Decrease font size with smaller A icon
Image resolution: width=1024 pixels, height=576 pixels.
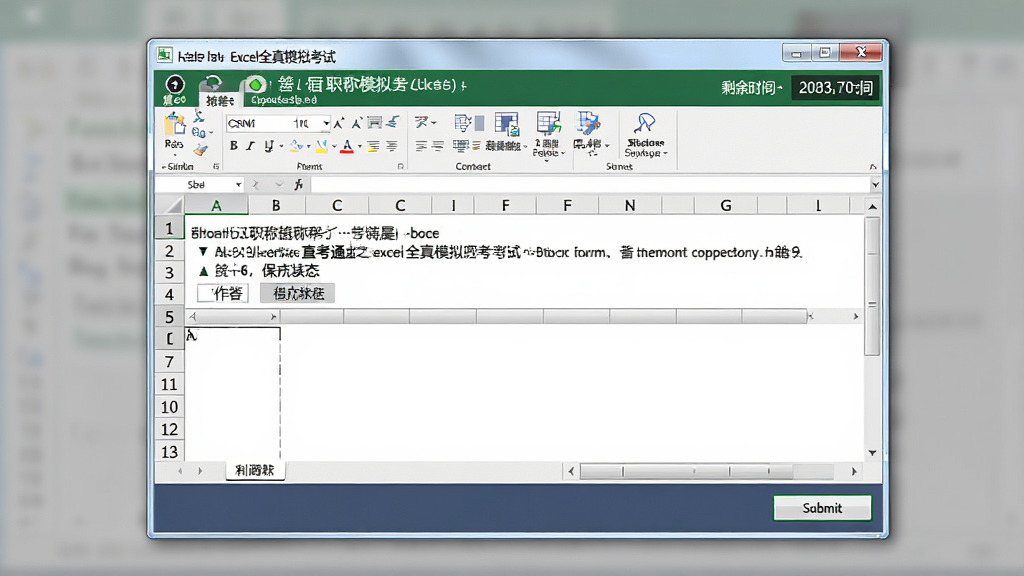[356, 123]
